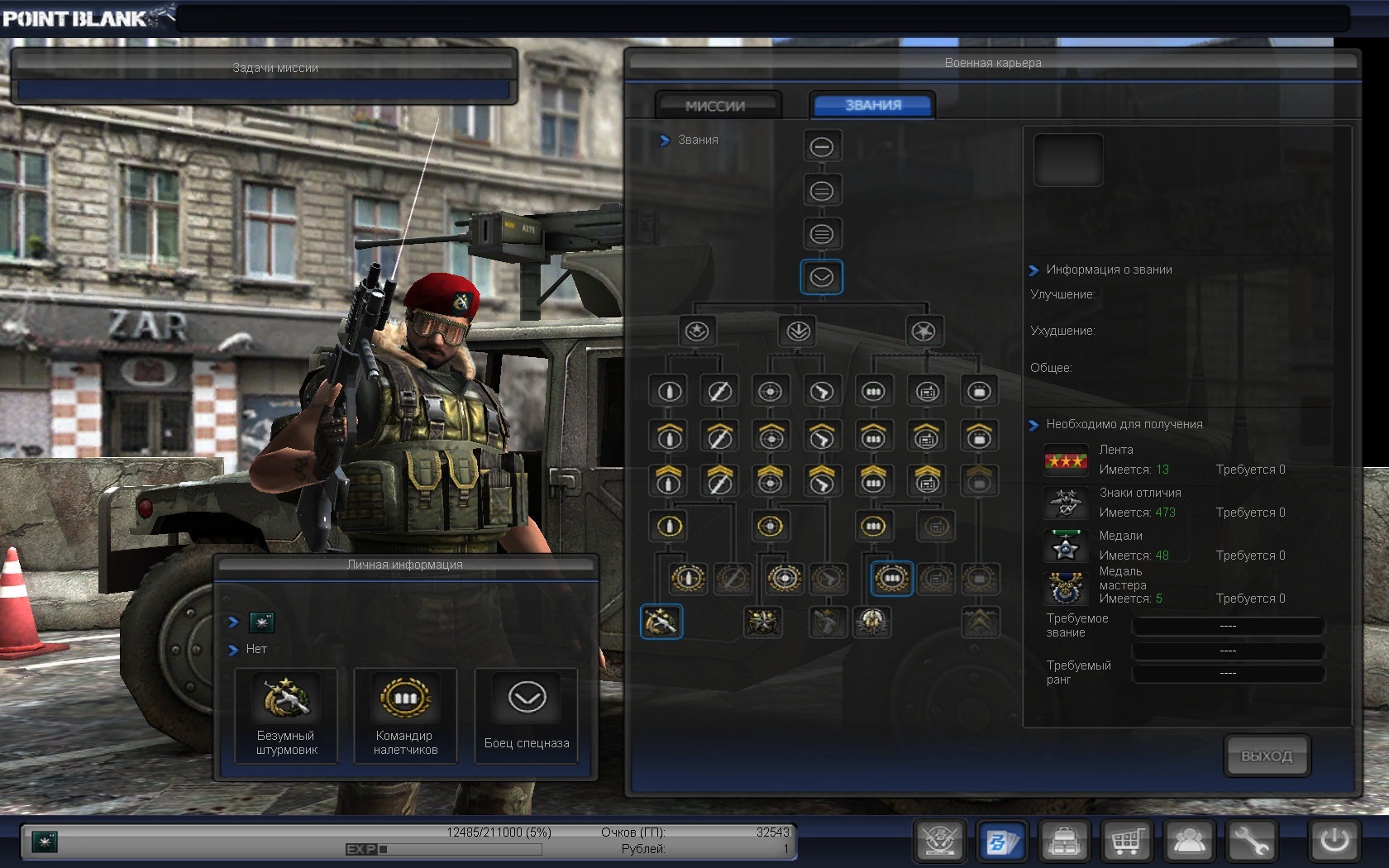Click the power exit icon
Screen dimensions: 1389x868
[1334, 842]
